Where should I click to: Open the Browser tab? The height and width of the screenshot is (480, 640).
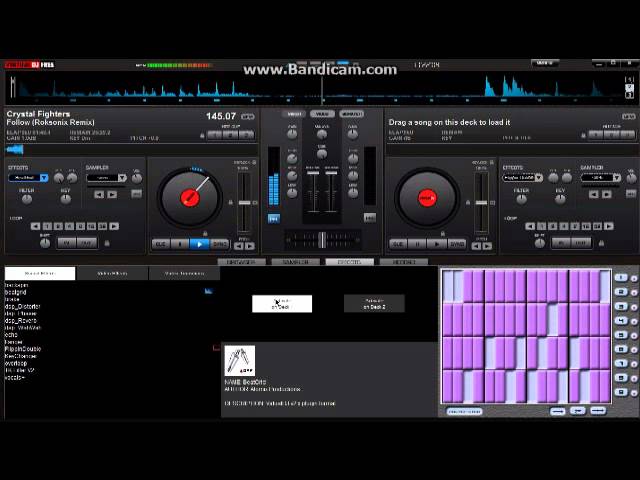(242, 262)
